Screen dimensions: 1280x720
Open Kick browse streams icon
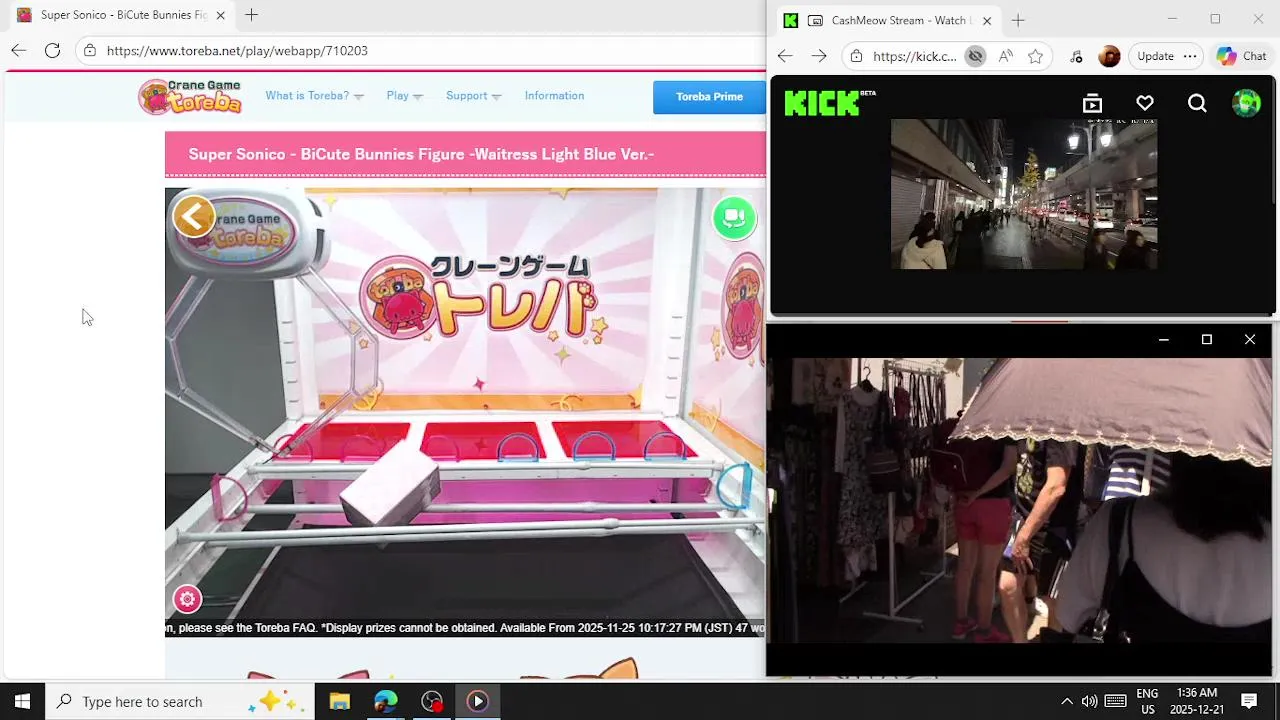(x=1092, y=103)
